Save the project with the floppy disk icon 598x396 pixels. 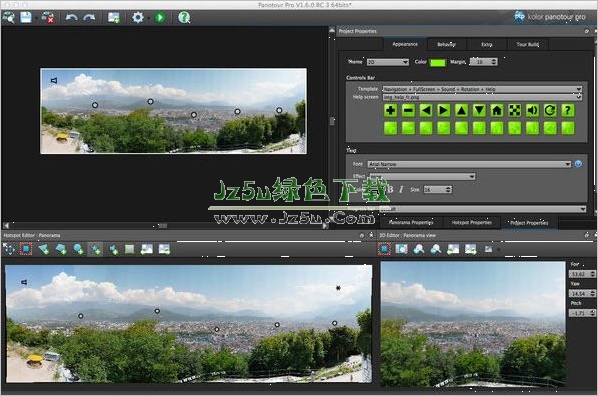[26, 18]
